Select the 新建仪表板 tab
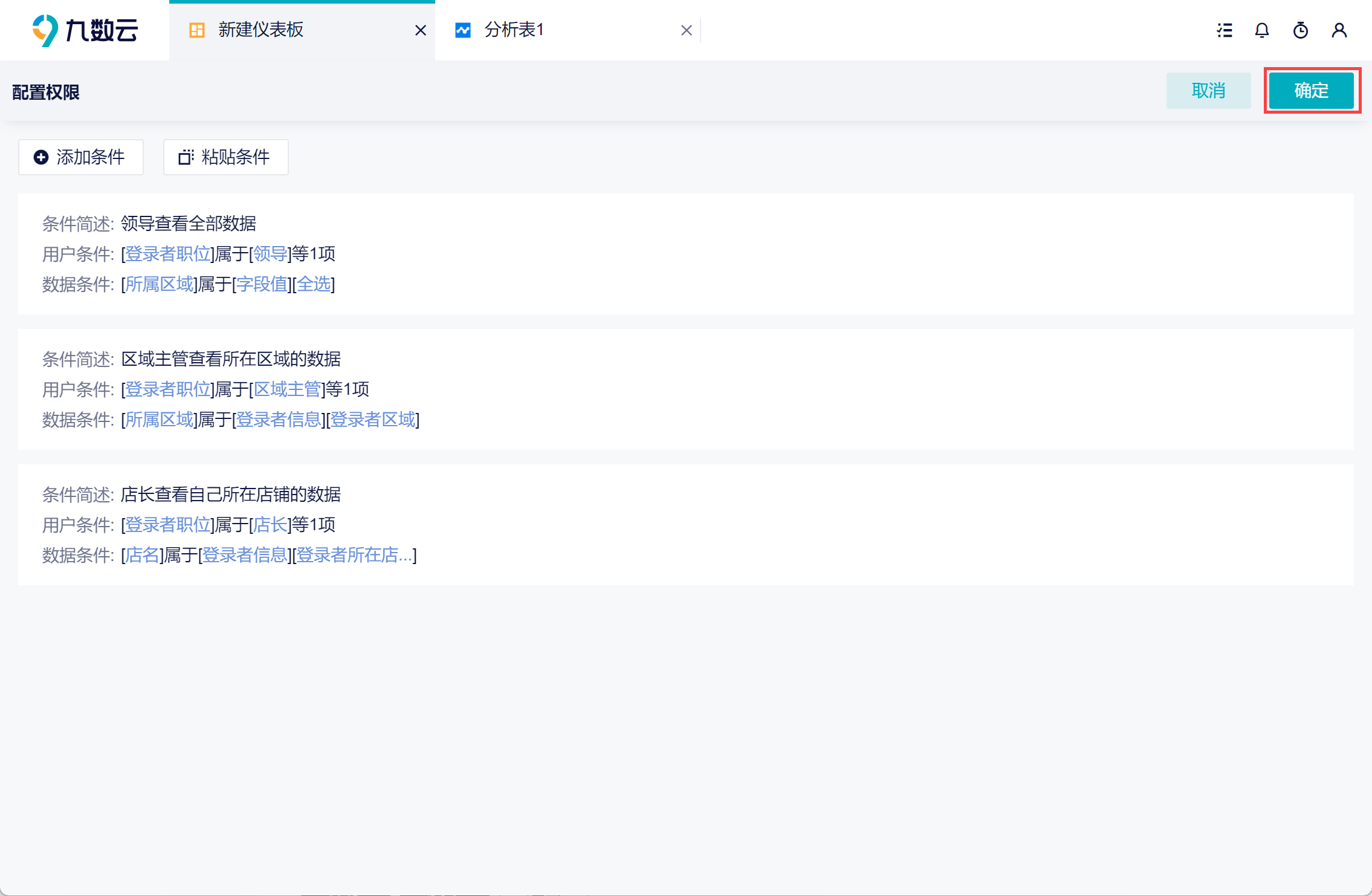The width and height of the screenshot is (1372, 896). pyautogui.click(x=261, y=30)
